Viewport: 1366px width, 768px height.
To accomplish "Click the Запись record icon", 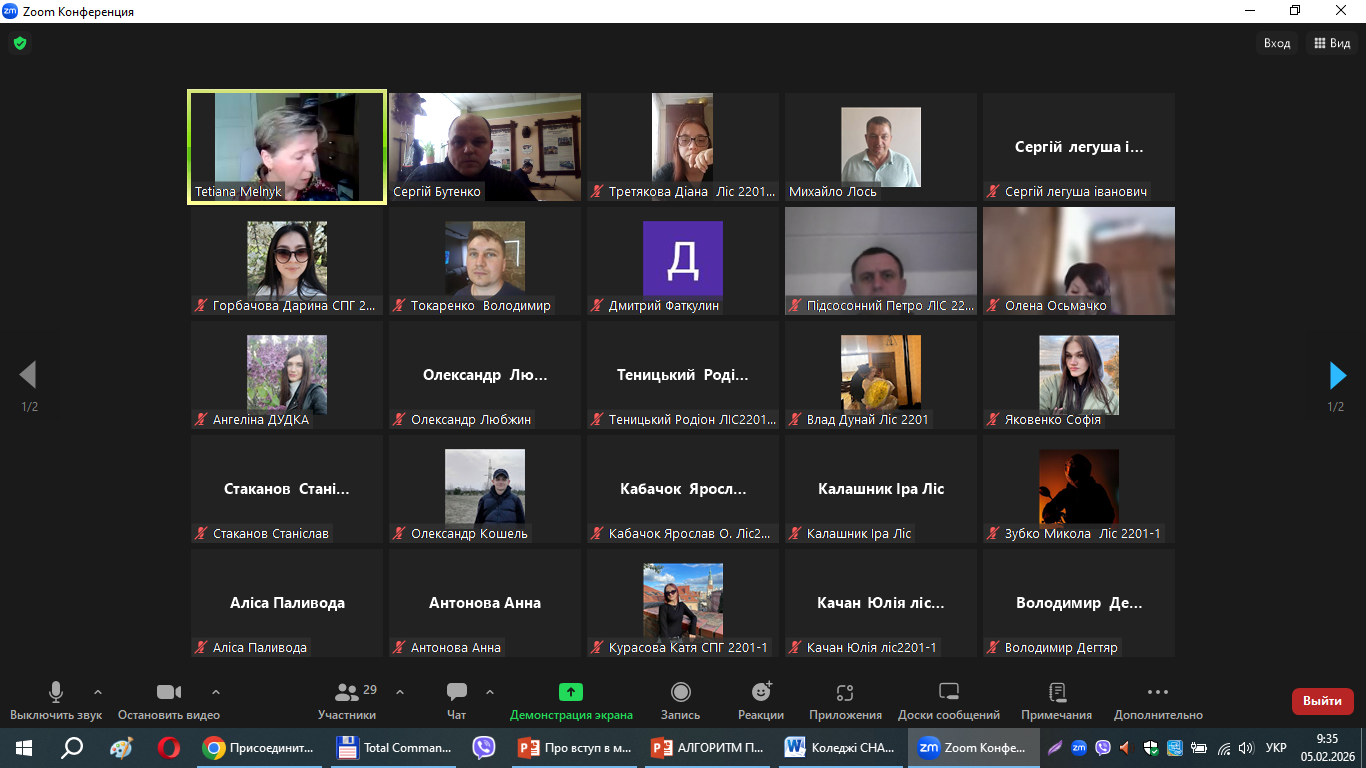I will pyautogui.click(x=680, y=692).
